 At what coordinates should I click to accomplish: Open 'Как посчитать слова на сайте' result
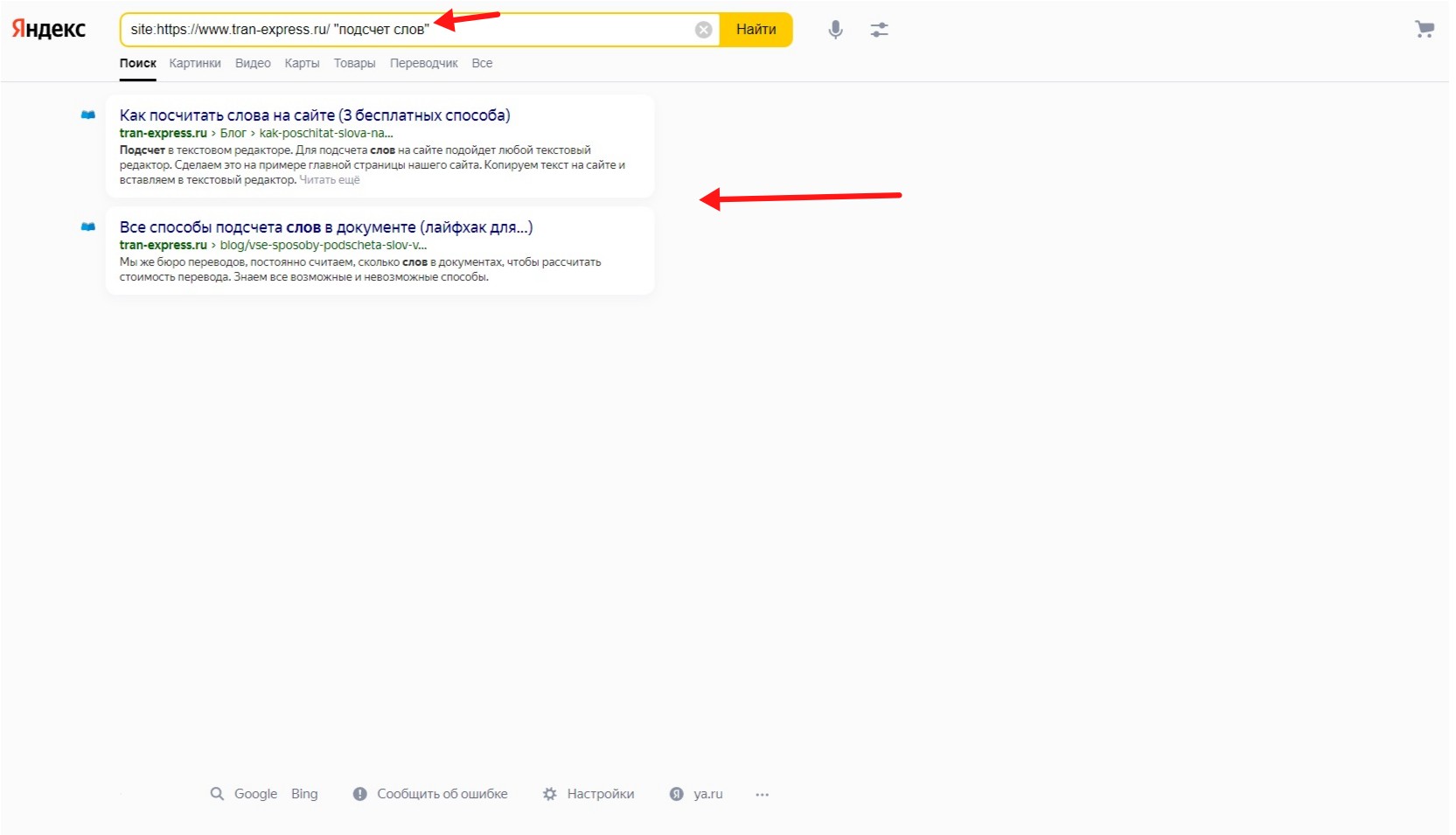[315, 115]
